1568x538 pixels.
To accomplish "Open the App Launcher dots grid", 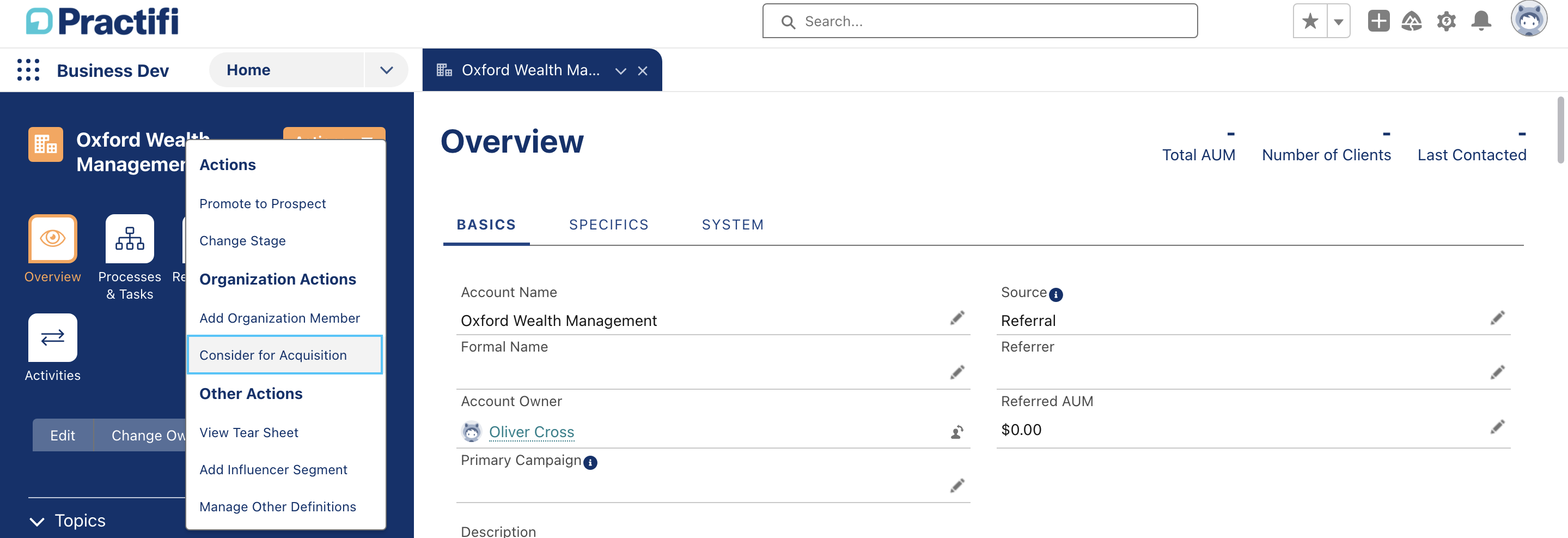I will click(28, 70).
